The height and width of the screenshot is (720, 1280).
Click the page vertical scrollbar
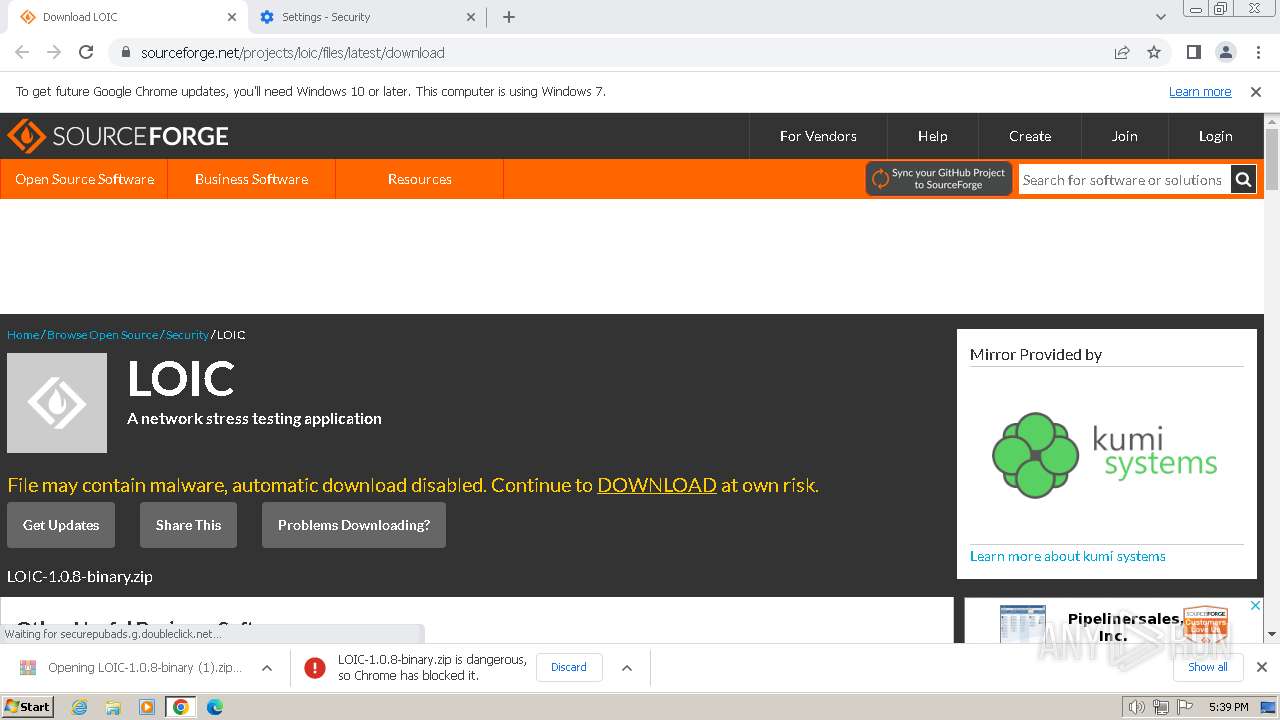click(1272, 160)
